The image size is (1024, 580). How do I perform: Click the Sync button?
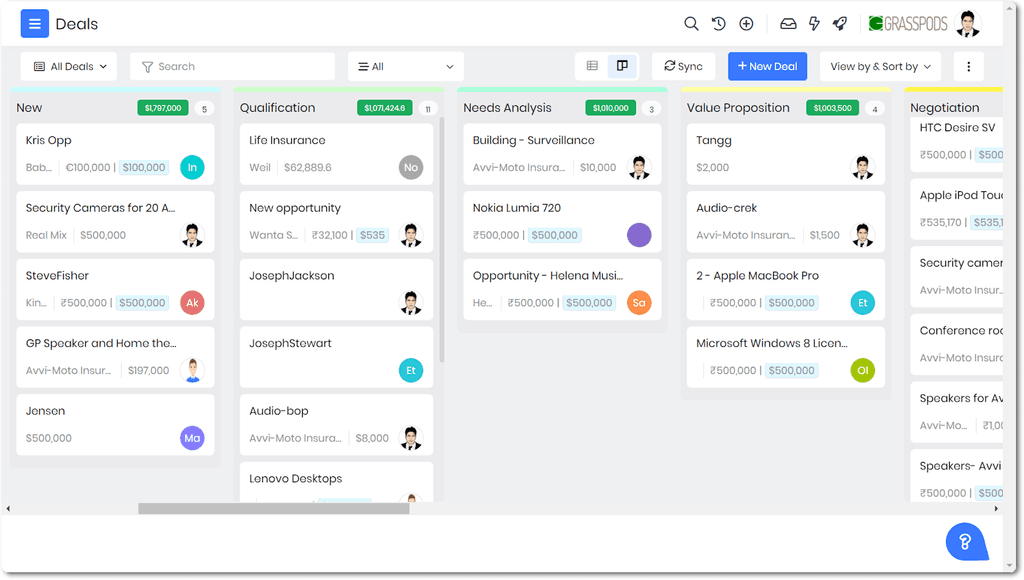(x=683, y=65)
